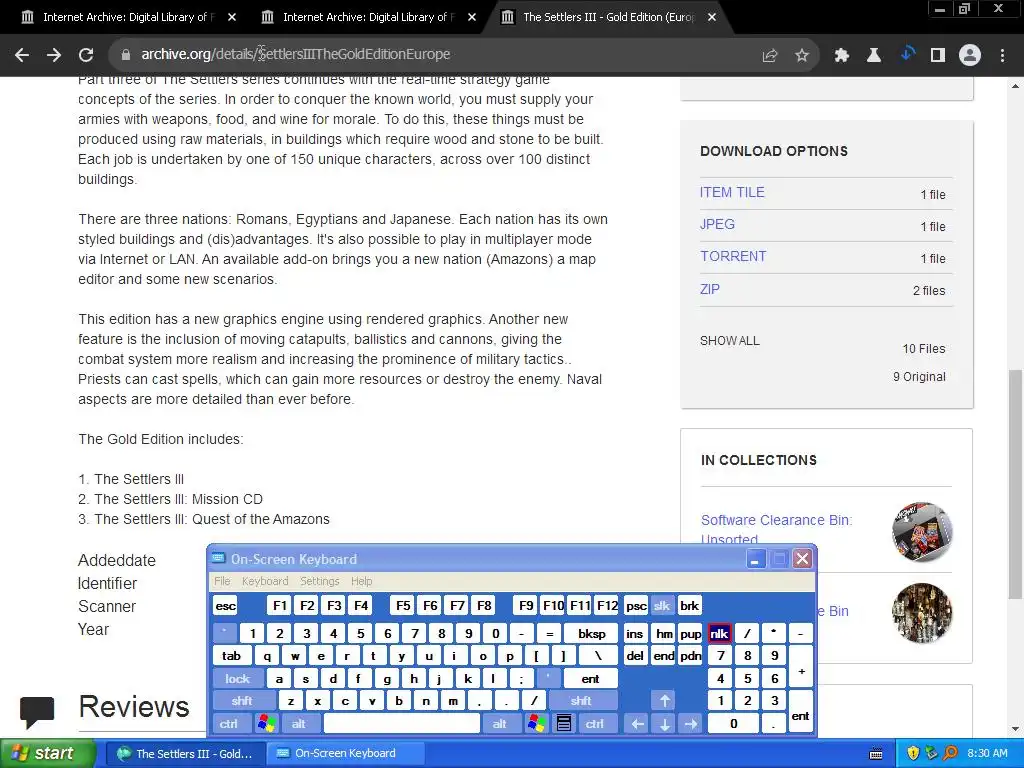Click the esc key on On-Screen Keyboard
1024x768 pixels.
225,606
